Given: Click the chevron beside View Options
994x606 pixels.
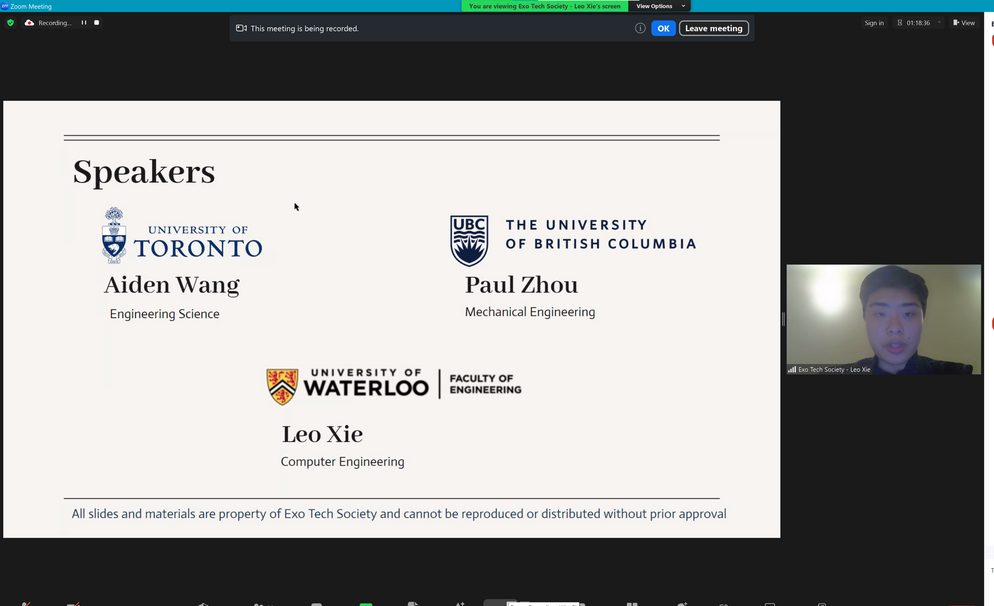Looking at the screenshot, I should [683, 6].
